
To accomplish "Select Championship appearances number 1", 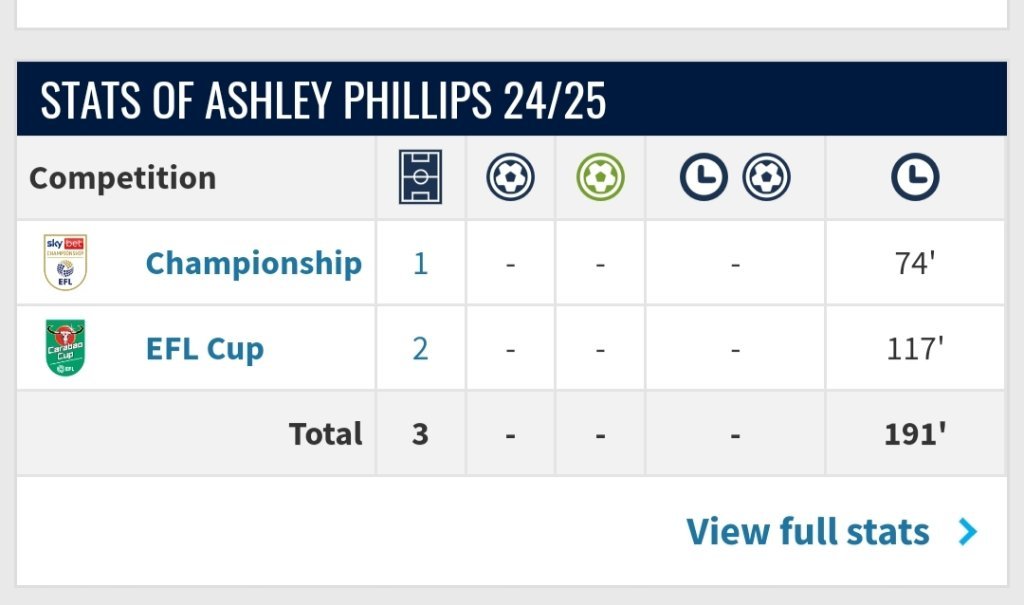I will pos(421,263).
